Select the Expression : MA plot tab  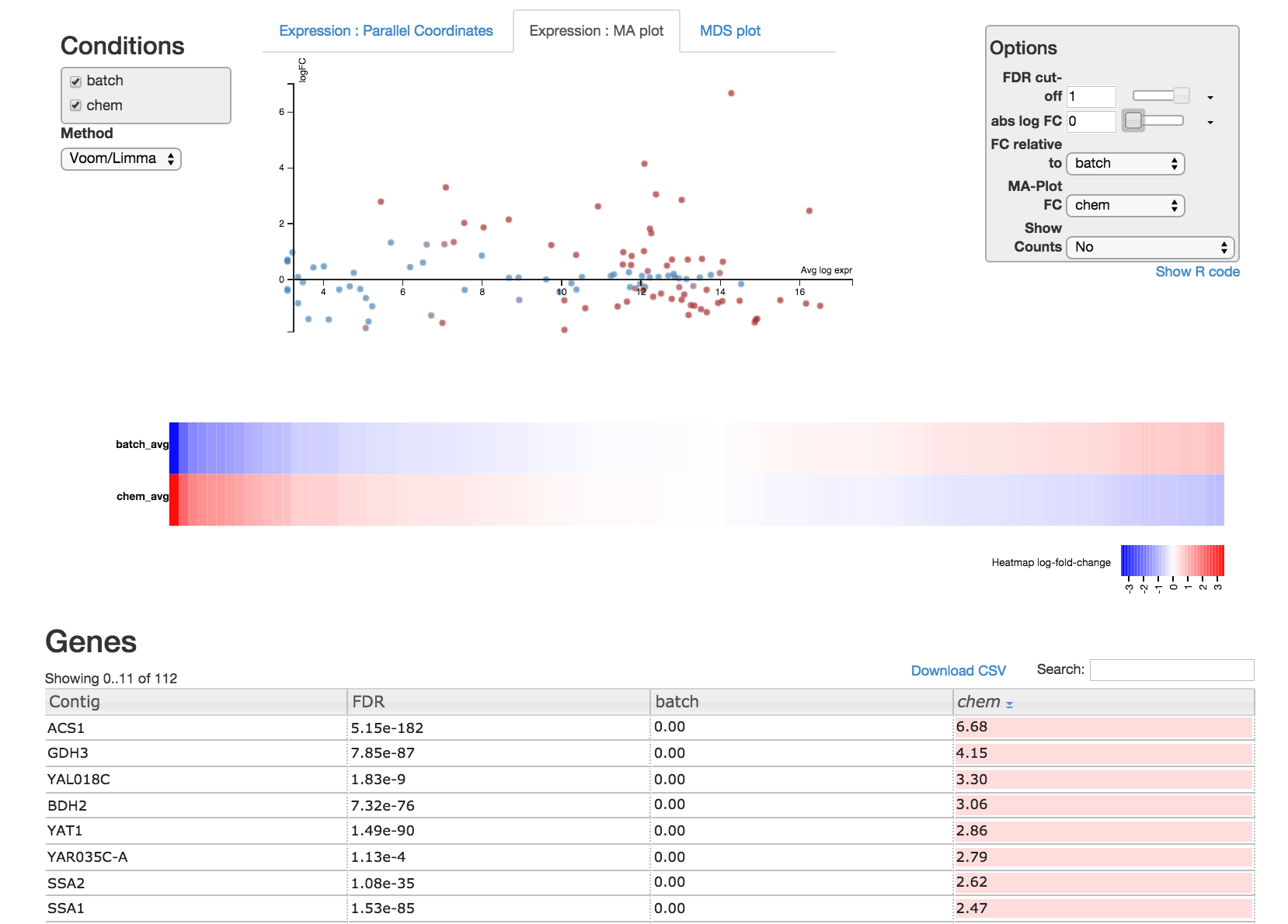click(x=597, y=31)
